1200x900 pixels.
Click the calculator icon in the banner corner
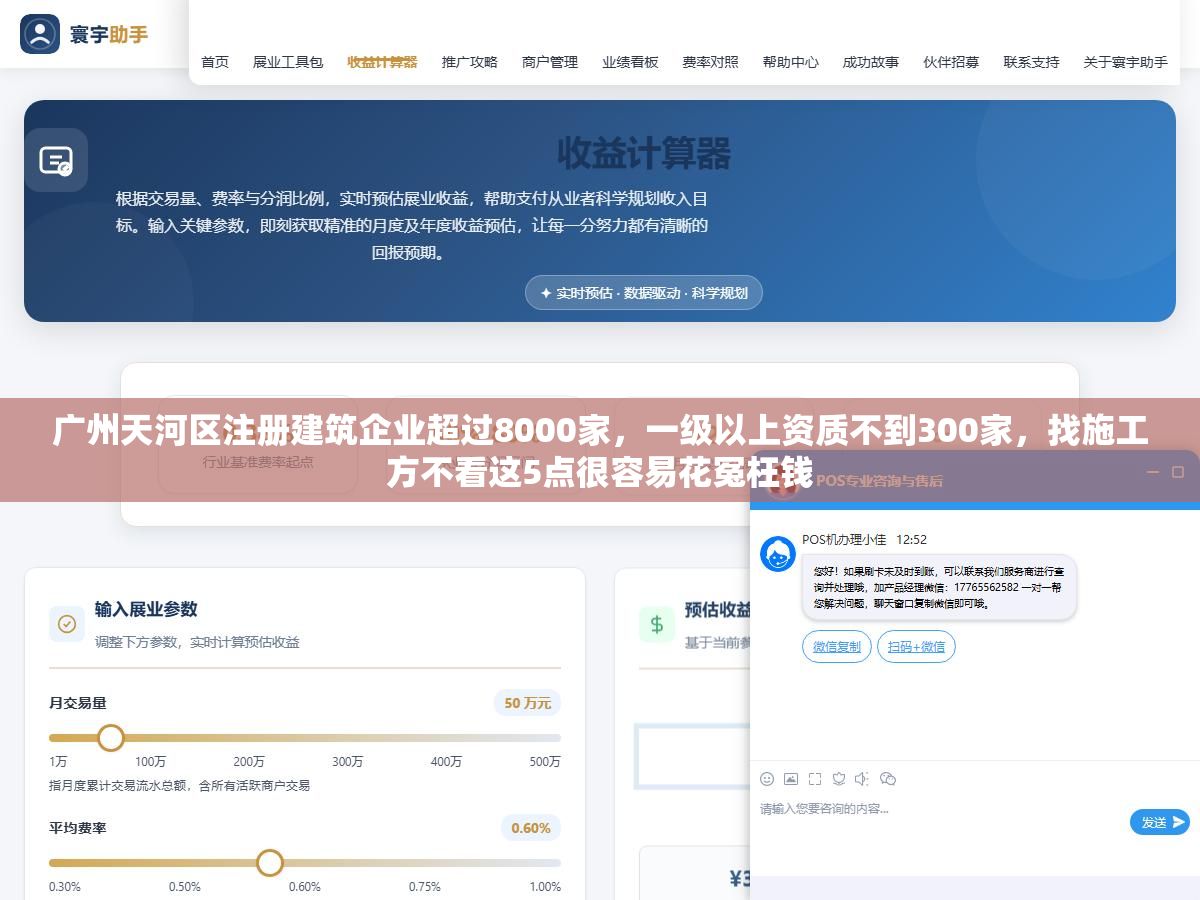(56, 160)
